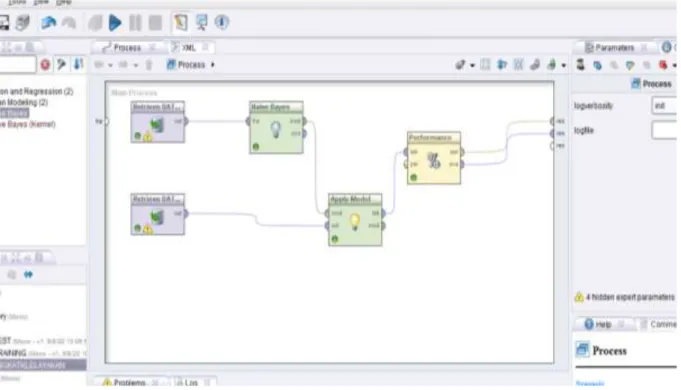
Task: Select the Performance operator
Action: (434, 158)
